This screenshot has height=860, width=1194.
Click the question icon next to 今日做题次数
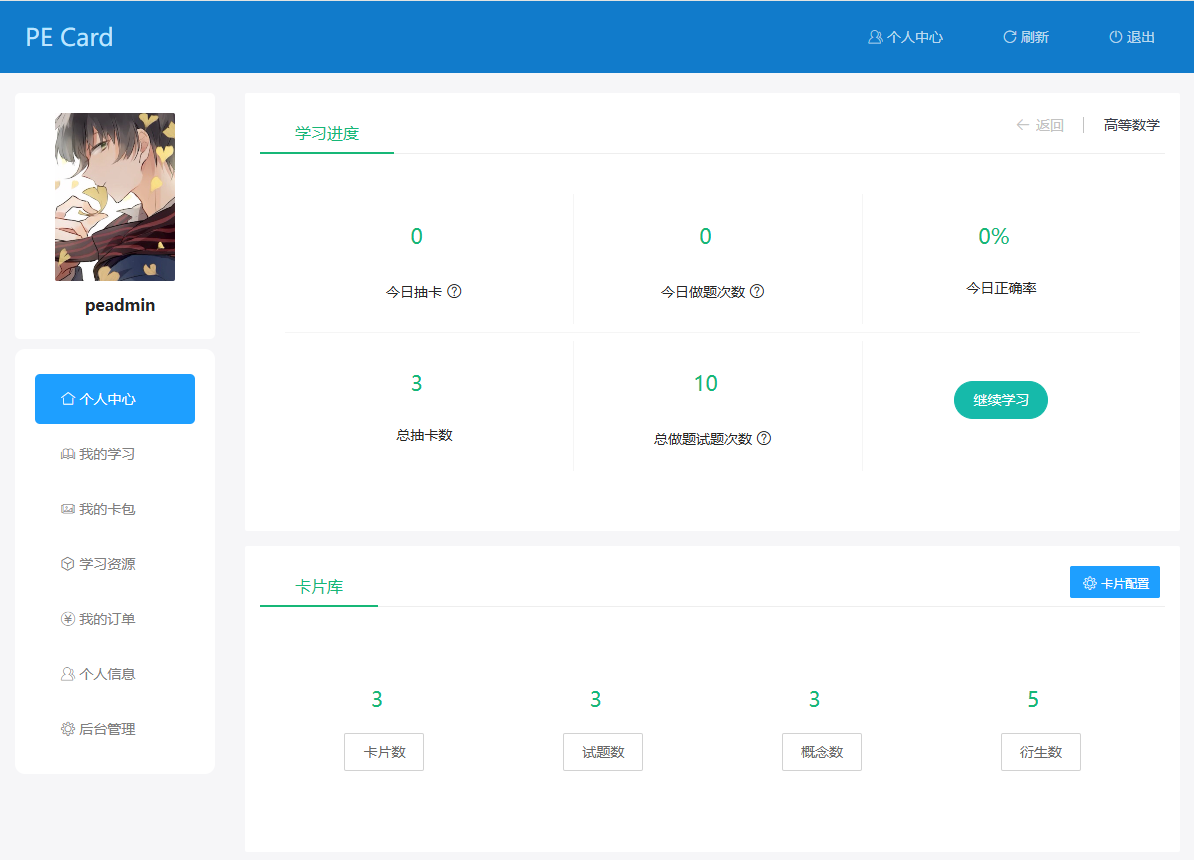757,292
